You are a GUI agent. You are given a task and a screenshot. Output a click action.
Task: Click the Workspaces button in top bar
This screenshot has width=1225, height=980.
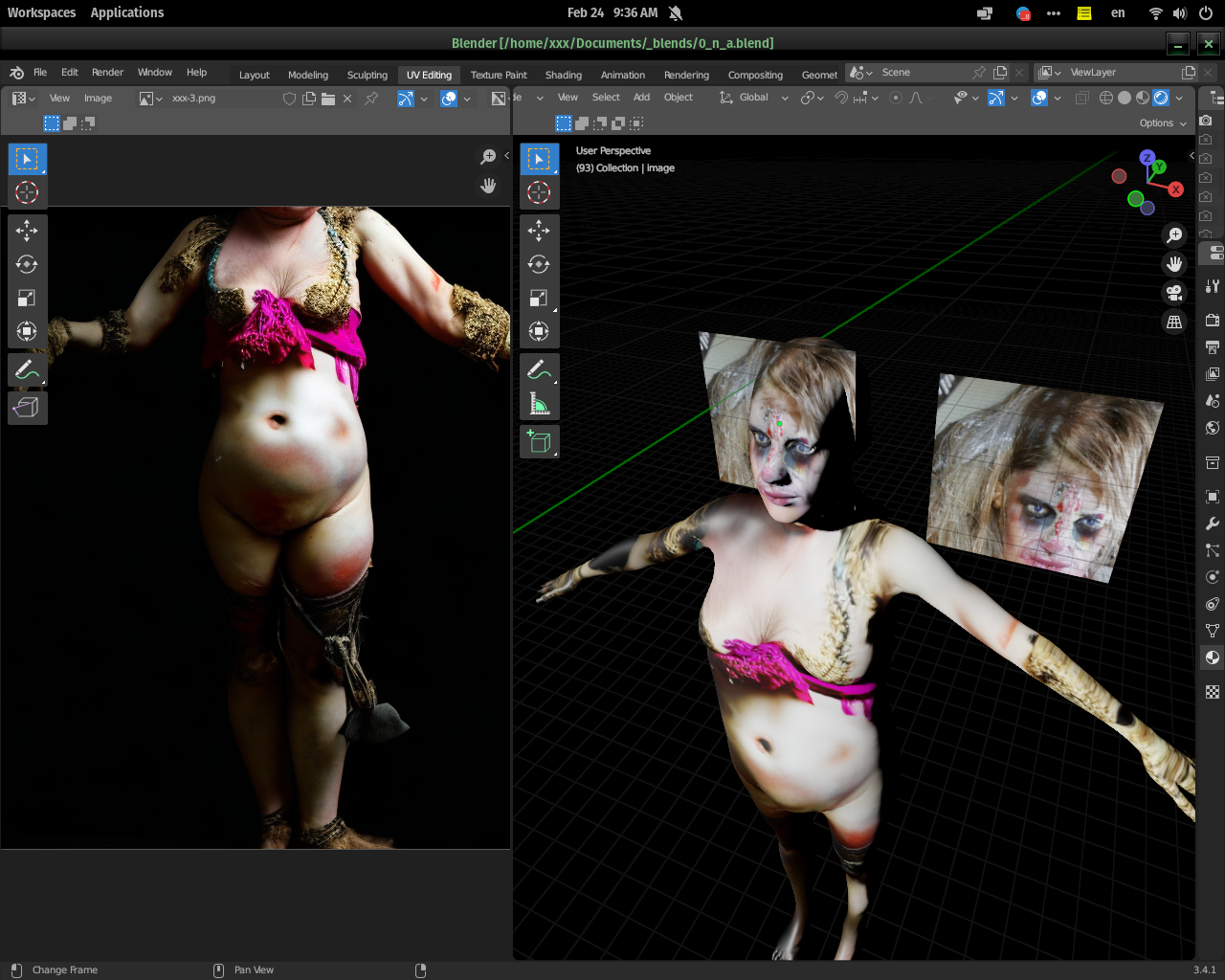pyautogui.click(x=41, y=12)
